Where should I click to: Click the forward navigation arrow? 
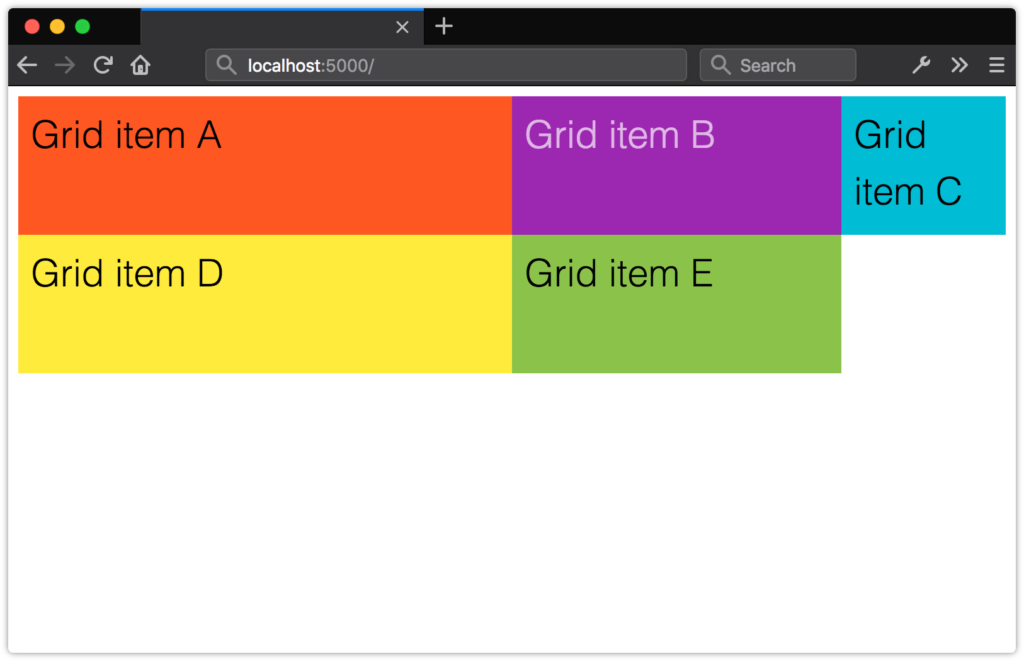point(65,65)
